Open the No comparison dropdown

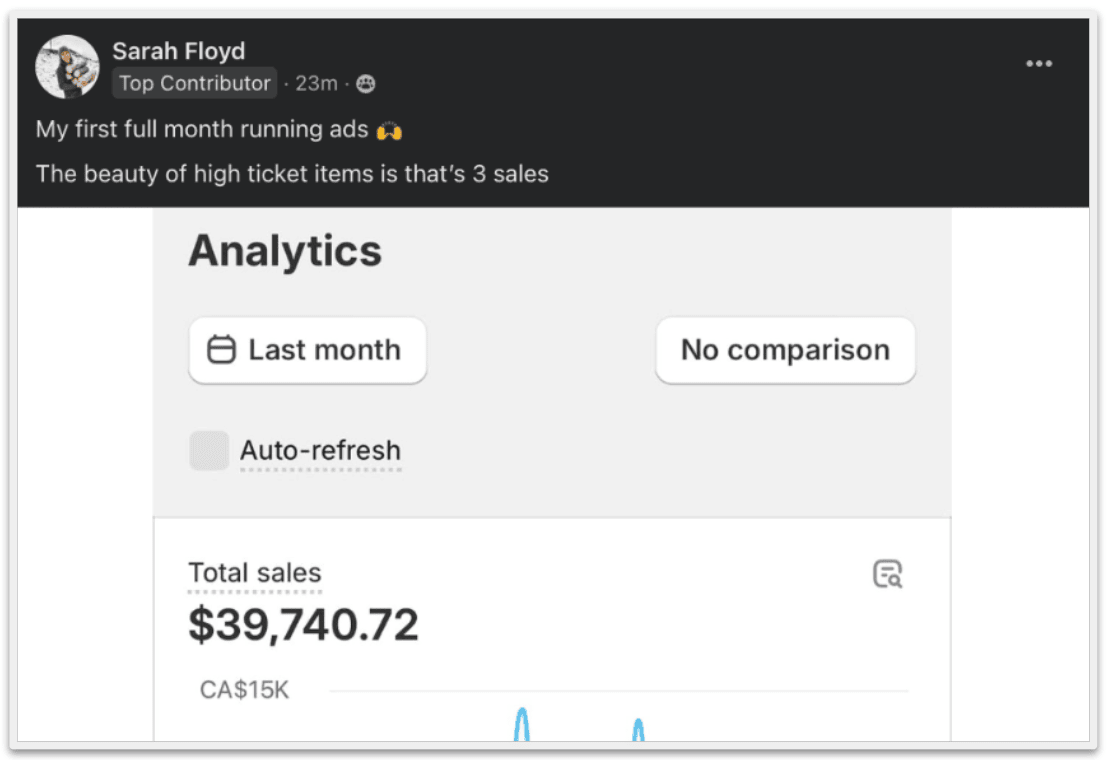tap(785, 350)
